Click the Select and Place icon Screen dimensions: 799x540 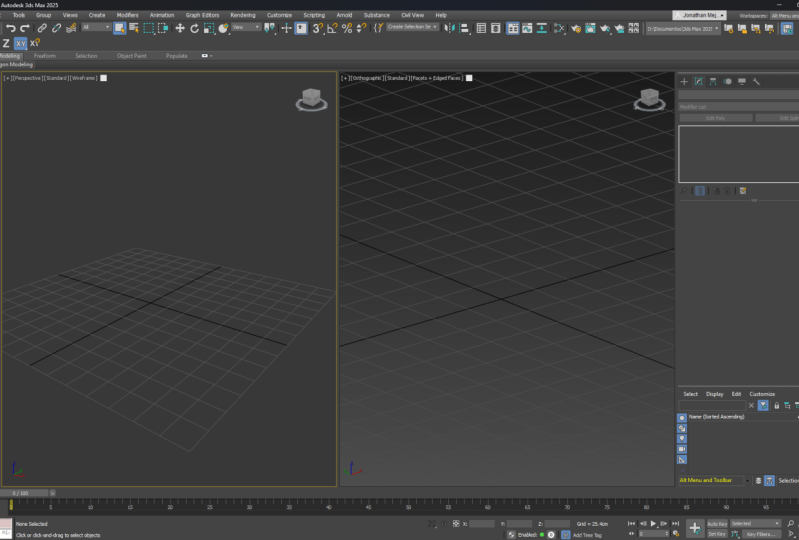(x=223, y=29)
